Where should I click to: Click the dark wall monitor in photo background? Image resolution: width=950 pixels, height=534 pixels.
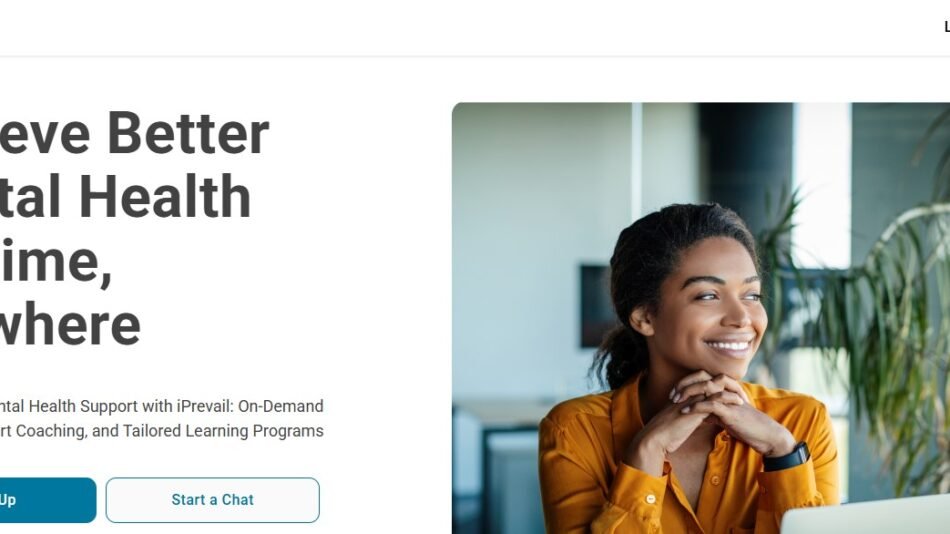597,306
